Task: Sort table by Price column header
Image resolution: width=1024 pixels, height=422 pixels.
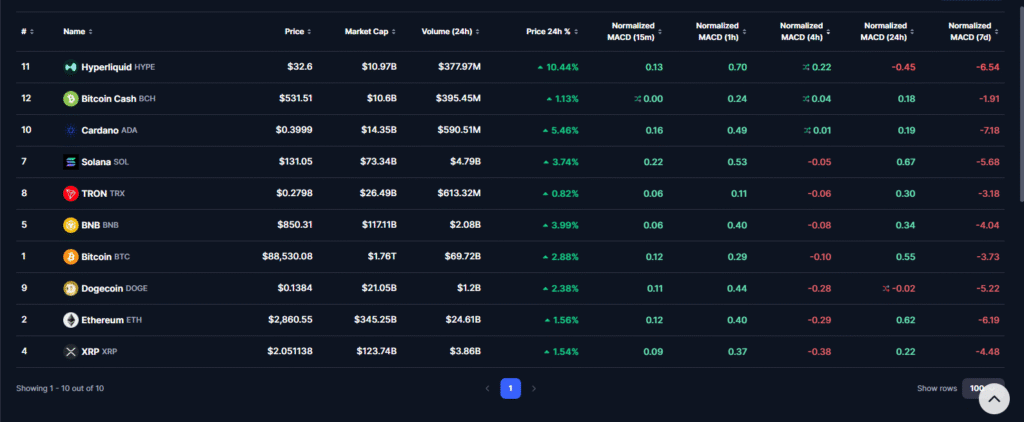Action: coord(297,31)
